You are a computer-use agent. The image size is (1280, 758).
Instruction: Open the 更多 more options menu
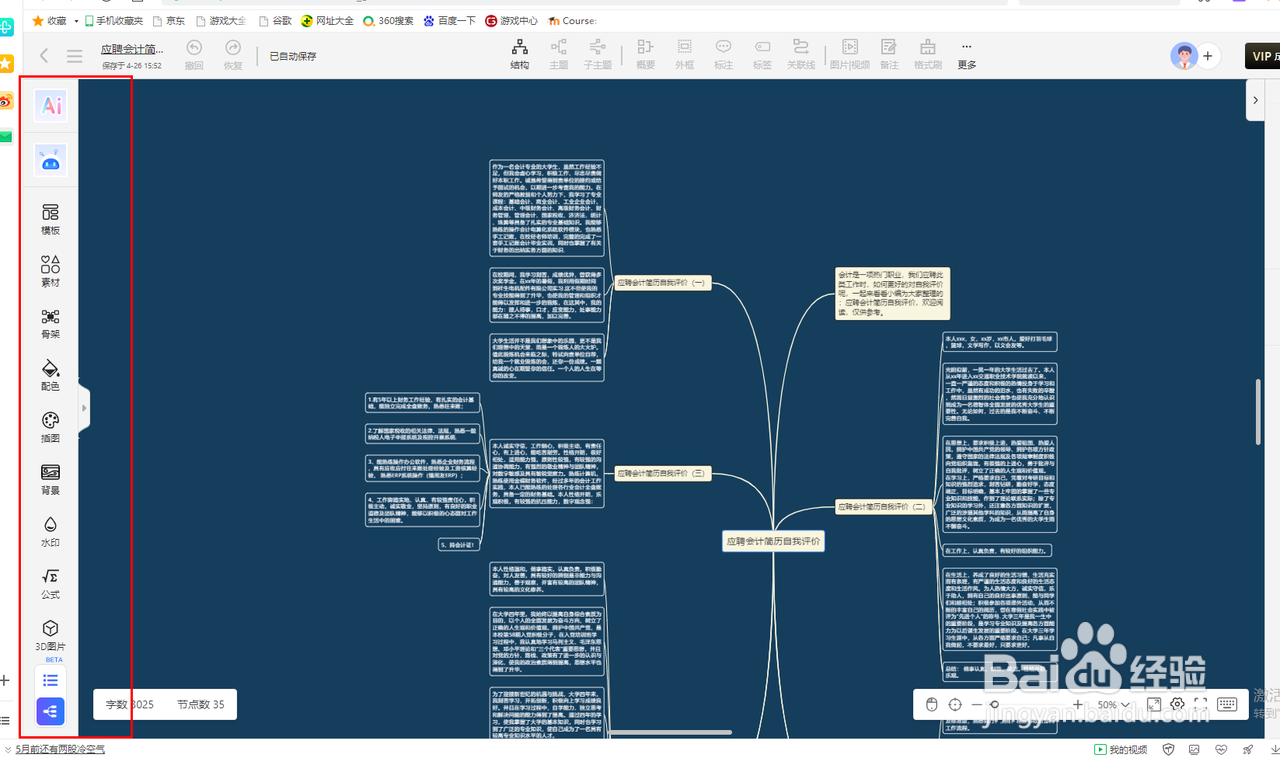[x=966, y=55]
